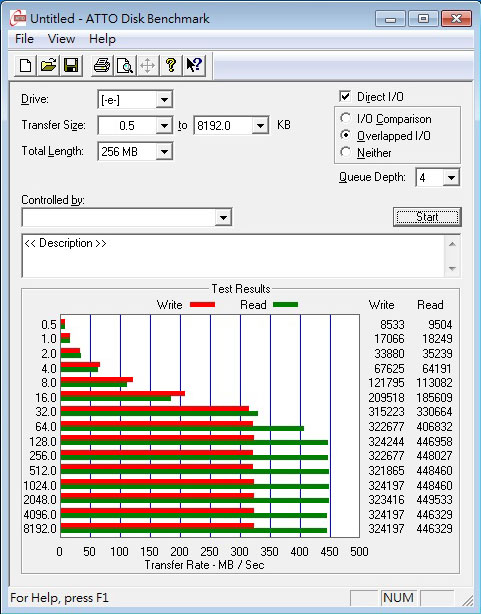Click the write value 8533
The width and height of the screenshot is (481, 614).
pyautogui.click(x=392, y=325)
